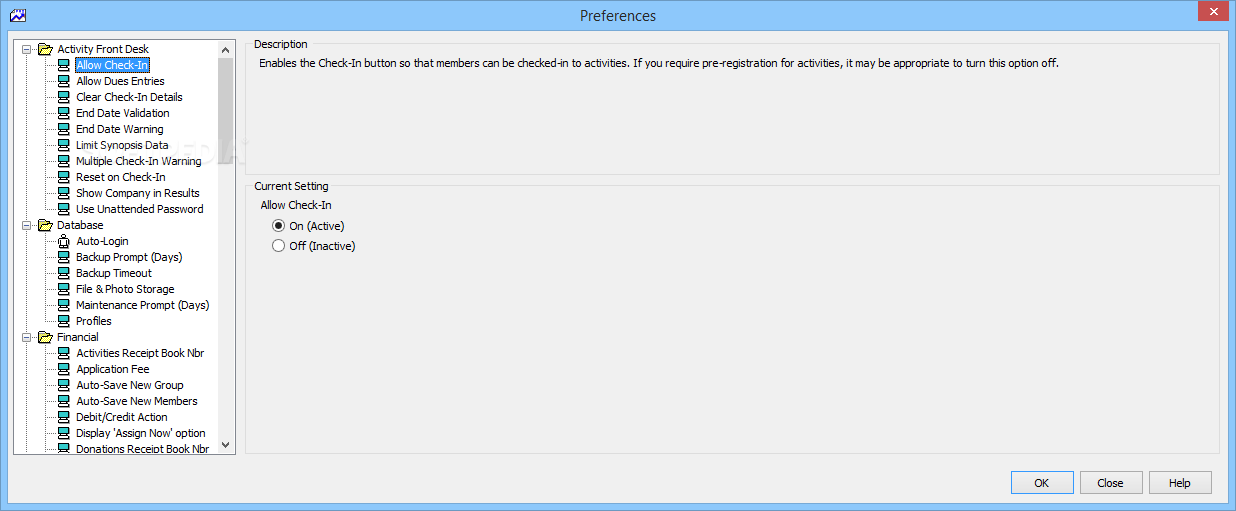Open End Date Validation setting
1236x511 pixels.
[x=123, y=113]
